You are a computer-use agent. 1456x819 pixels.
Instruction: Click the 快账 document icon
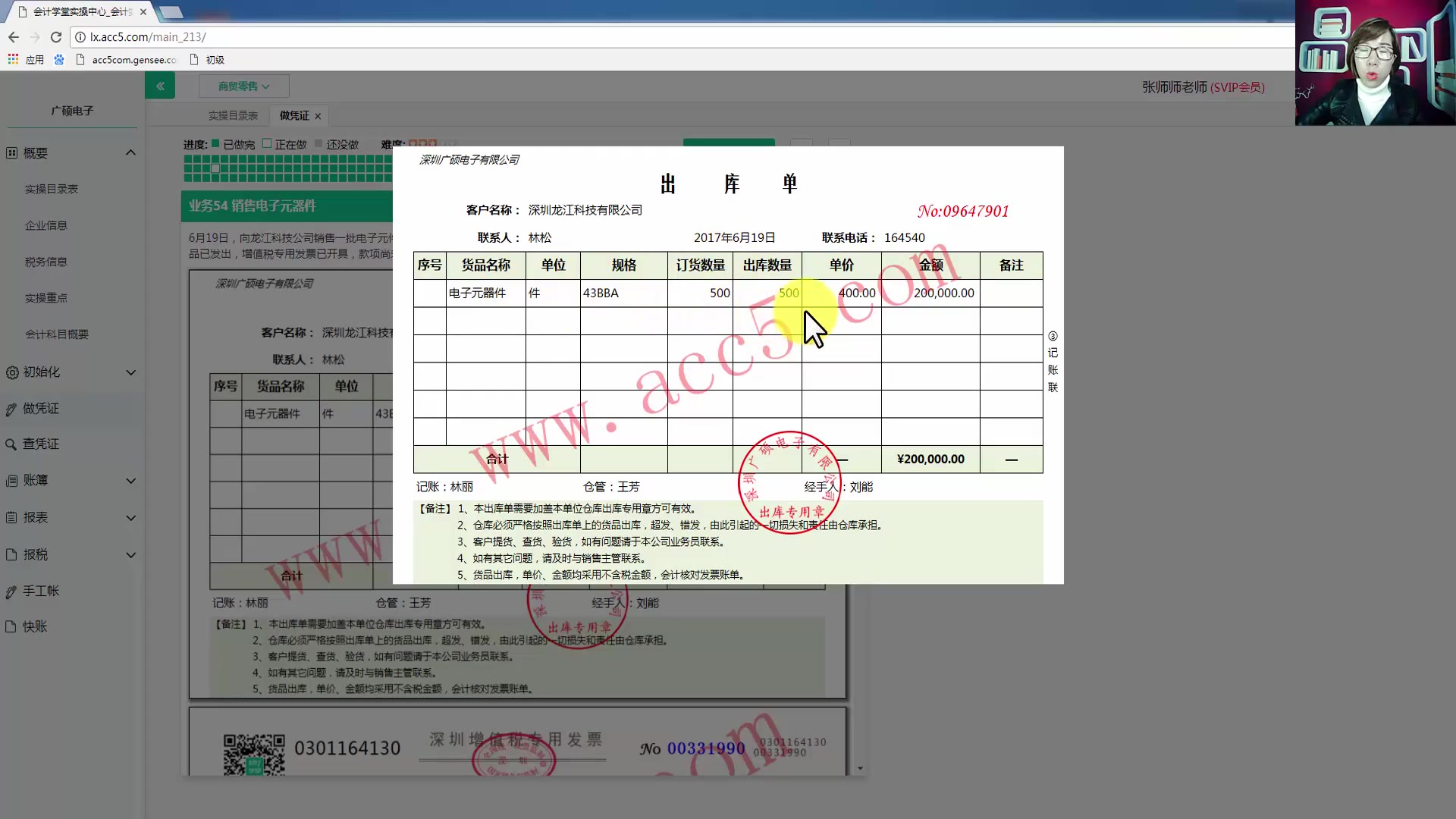pyautogui.click(x=11, y=627)
